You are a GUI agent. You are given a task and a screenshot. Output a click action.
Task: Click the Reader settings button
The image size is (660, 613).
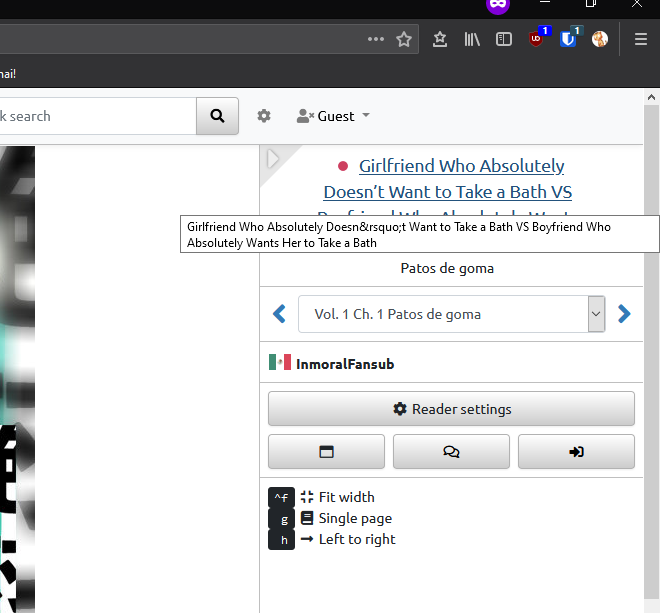451,409
